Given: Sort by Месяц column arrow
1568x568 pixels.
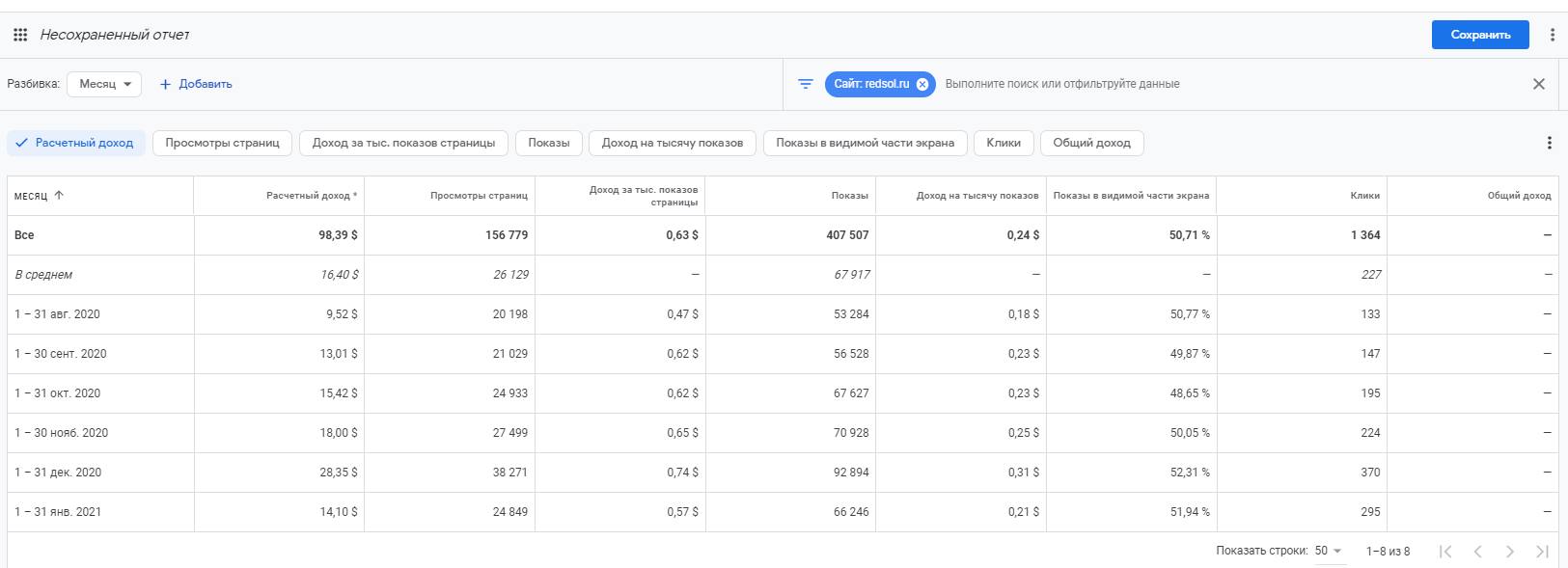Looking at the screenshot, I should pyautogui.click(x=59, y=195).
